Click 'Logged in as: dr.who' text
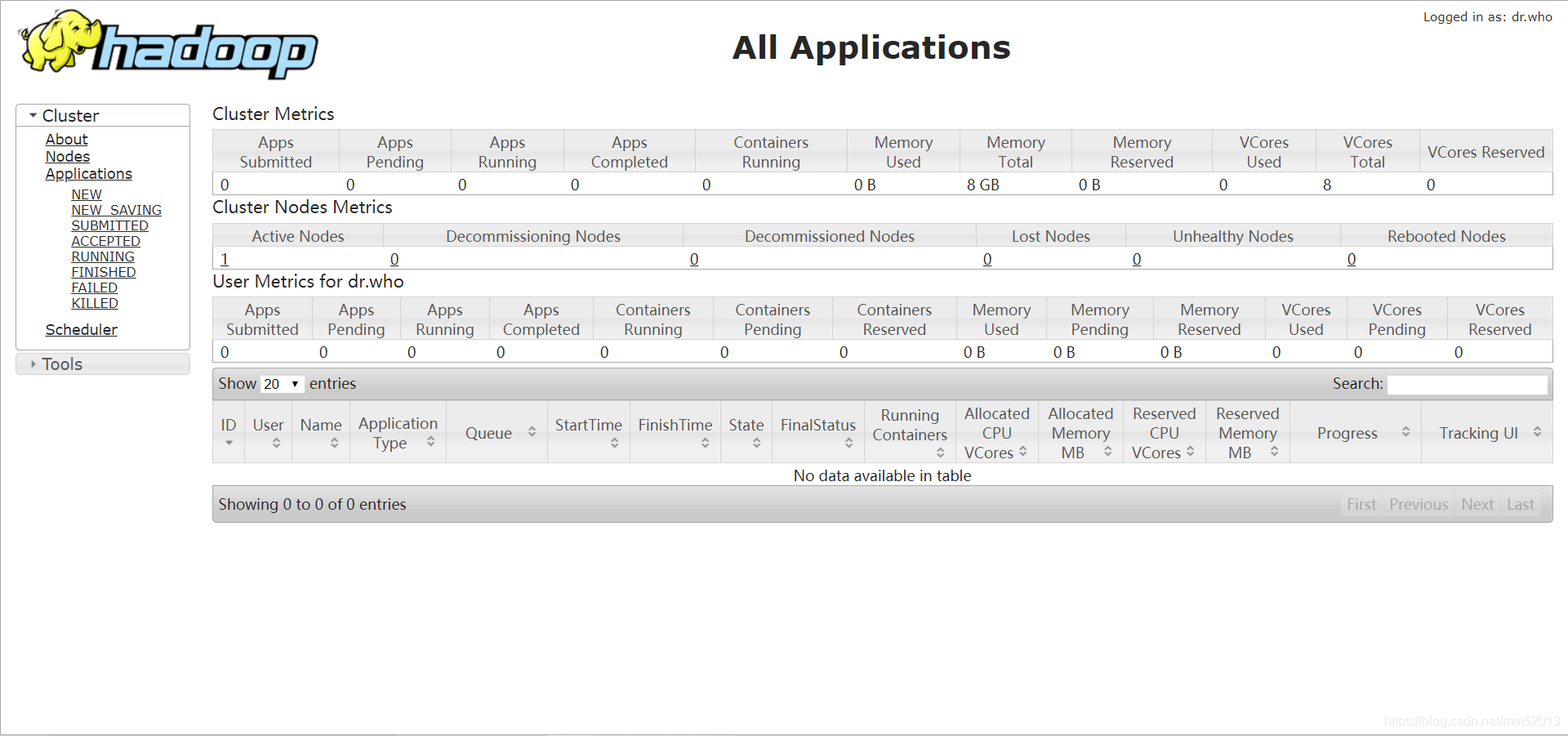This screenshot has height=736, width=1568. 1488,17
